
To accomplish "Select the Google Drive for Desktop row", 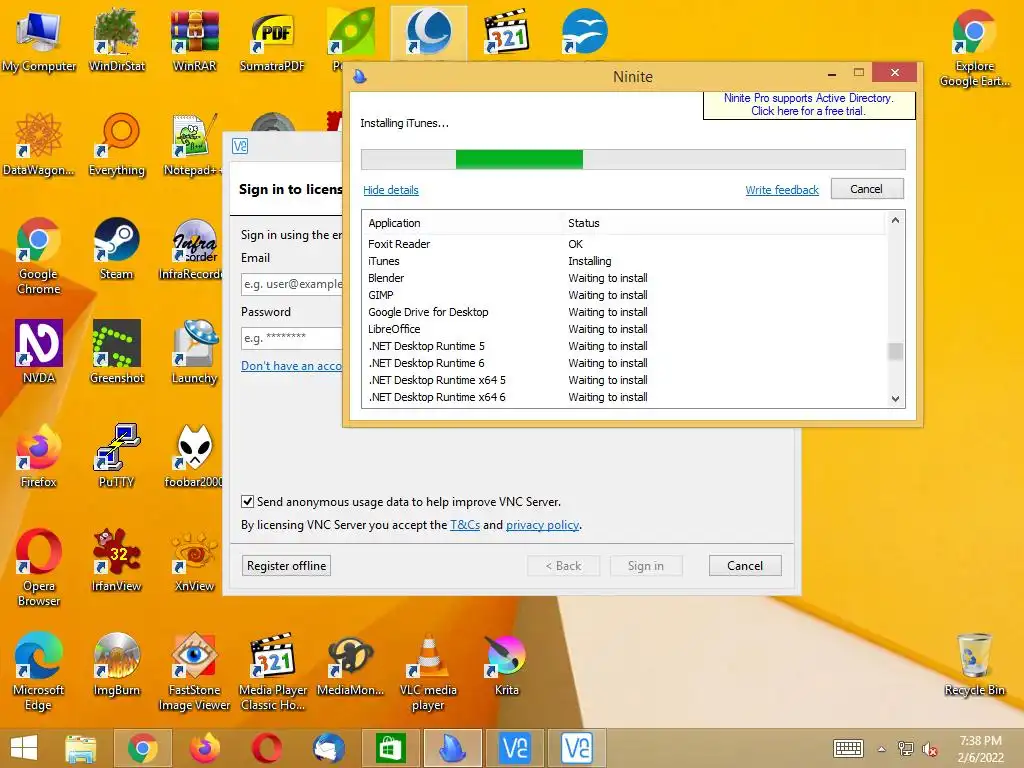I will [625, 312].
